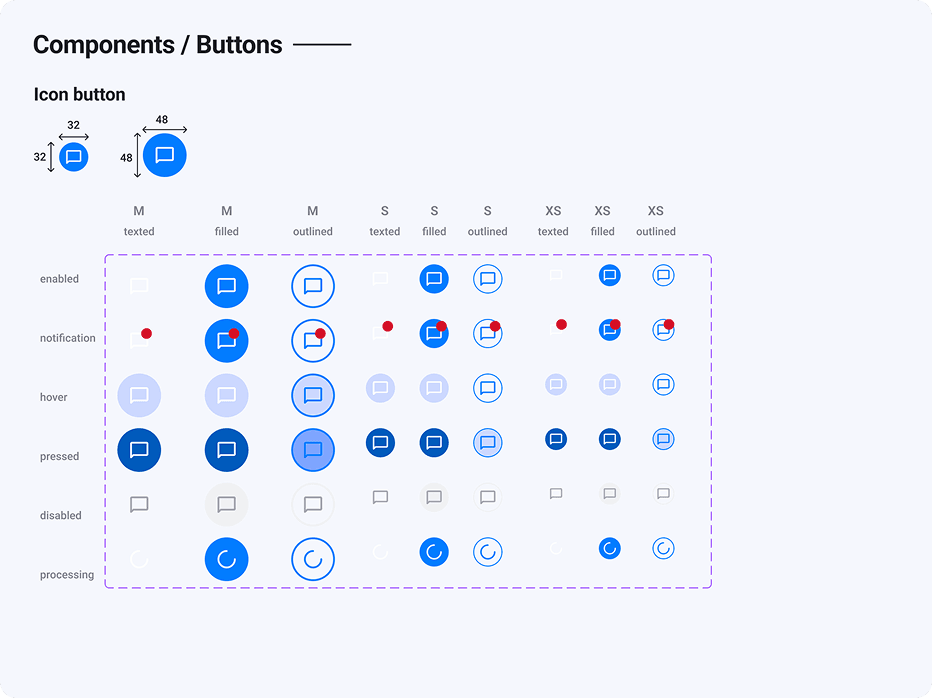Click the M outlined pressed chat button

(313, 450)
